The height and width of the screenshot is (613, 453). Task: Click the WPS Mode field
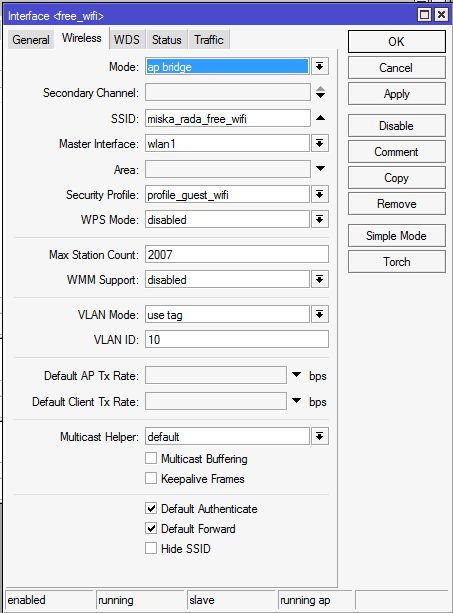pos(227,219)
